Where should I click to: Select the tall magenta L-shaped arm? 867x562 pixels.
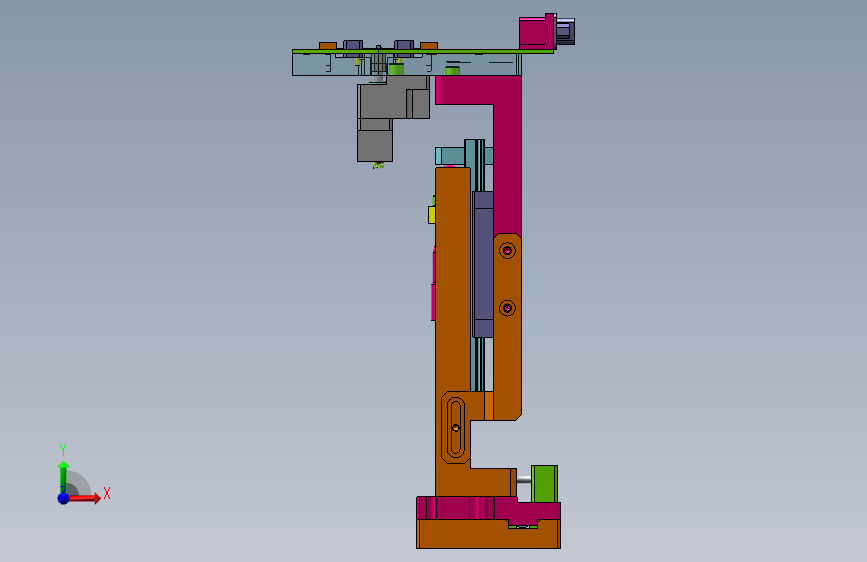[507, 155]
